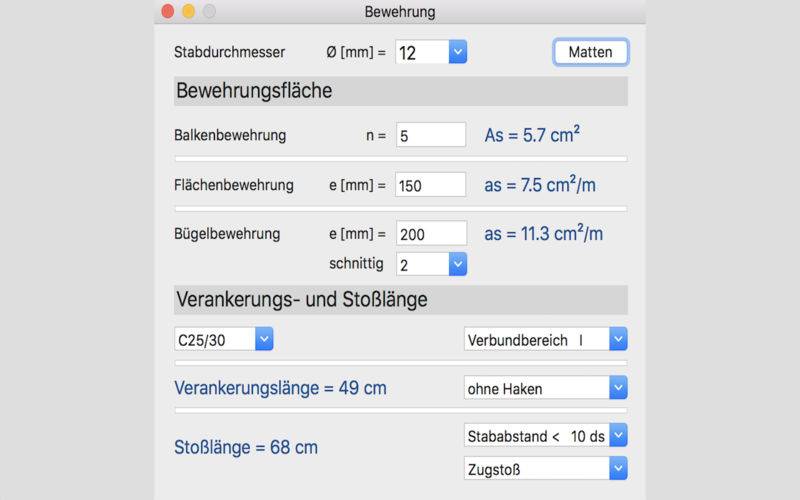Click the As = 5.7 cm² result text

click(532, 135)
